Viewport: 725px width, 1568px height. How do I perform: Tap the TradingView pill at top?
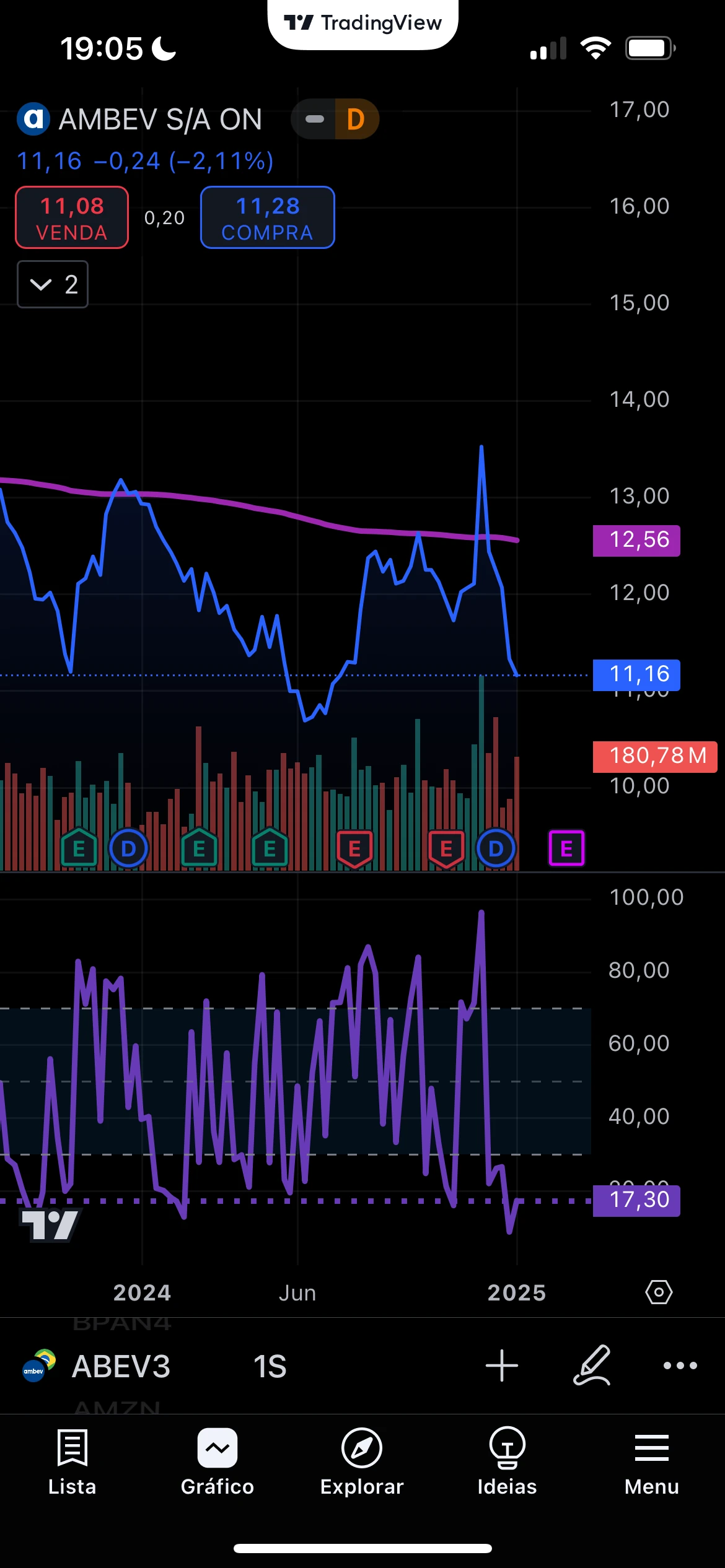(x=363, y=24)
